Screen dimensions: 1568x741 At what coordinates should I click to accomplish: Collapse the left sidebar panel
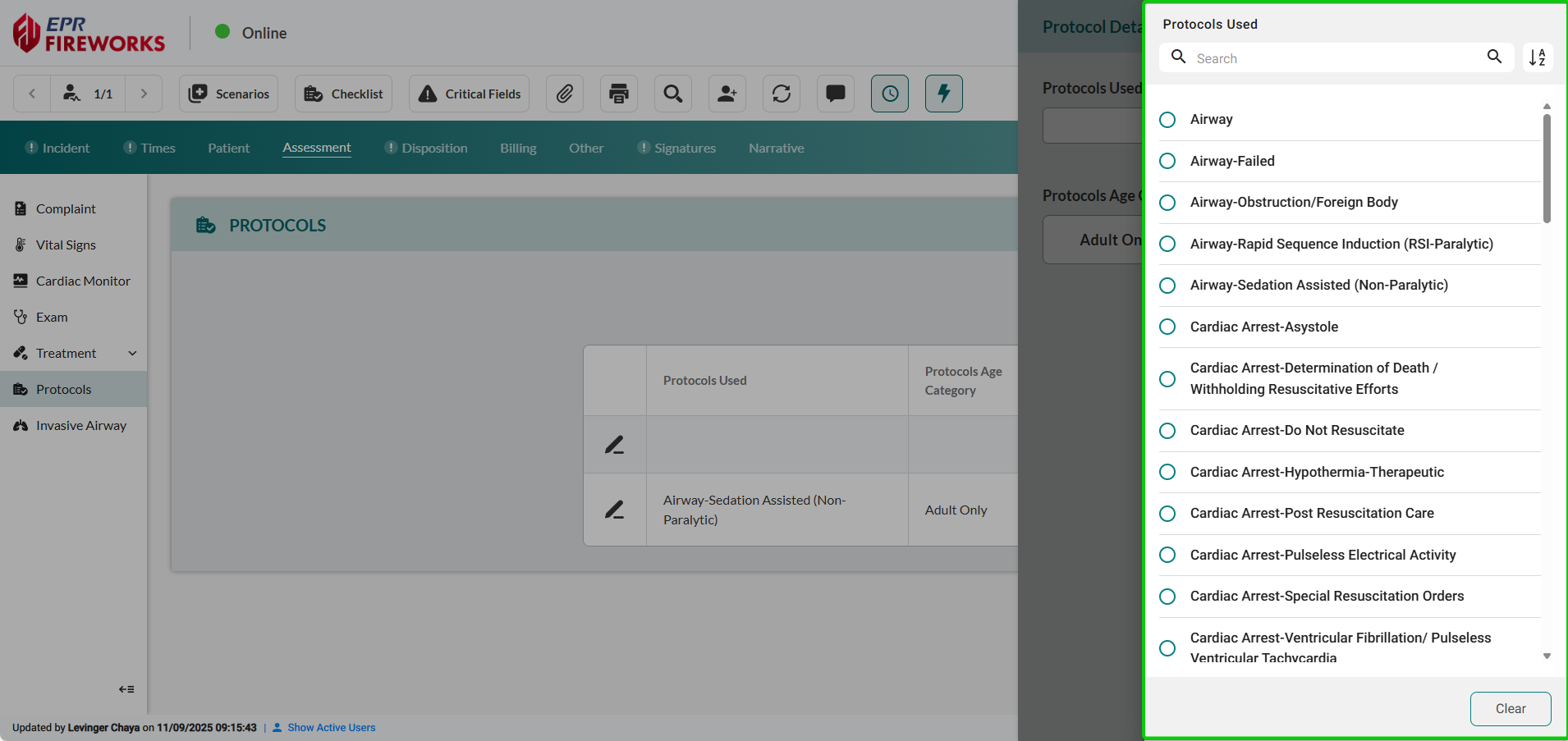tap(126, 689)
